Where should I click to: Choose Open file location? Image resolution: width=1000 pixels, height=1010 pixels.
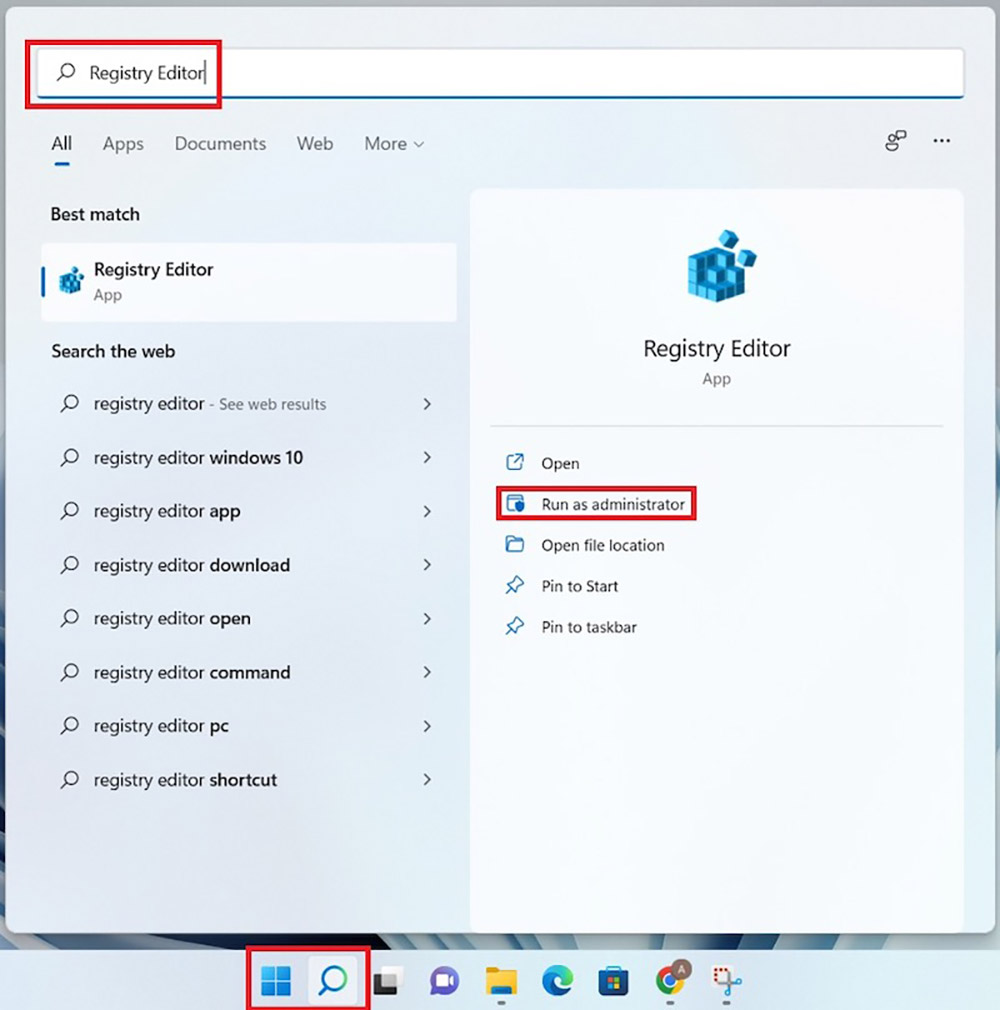click(x=602, y=545)
